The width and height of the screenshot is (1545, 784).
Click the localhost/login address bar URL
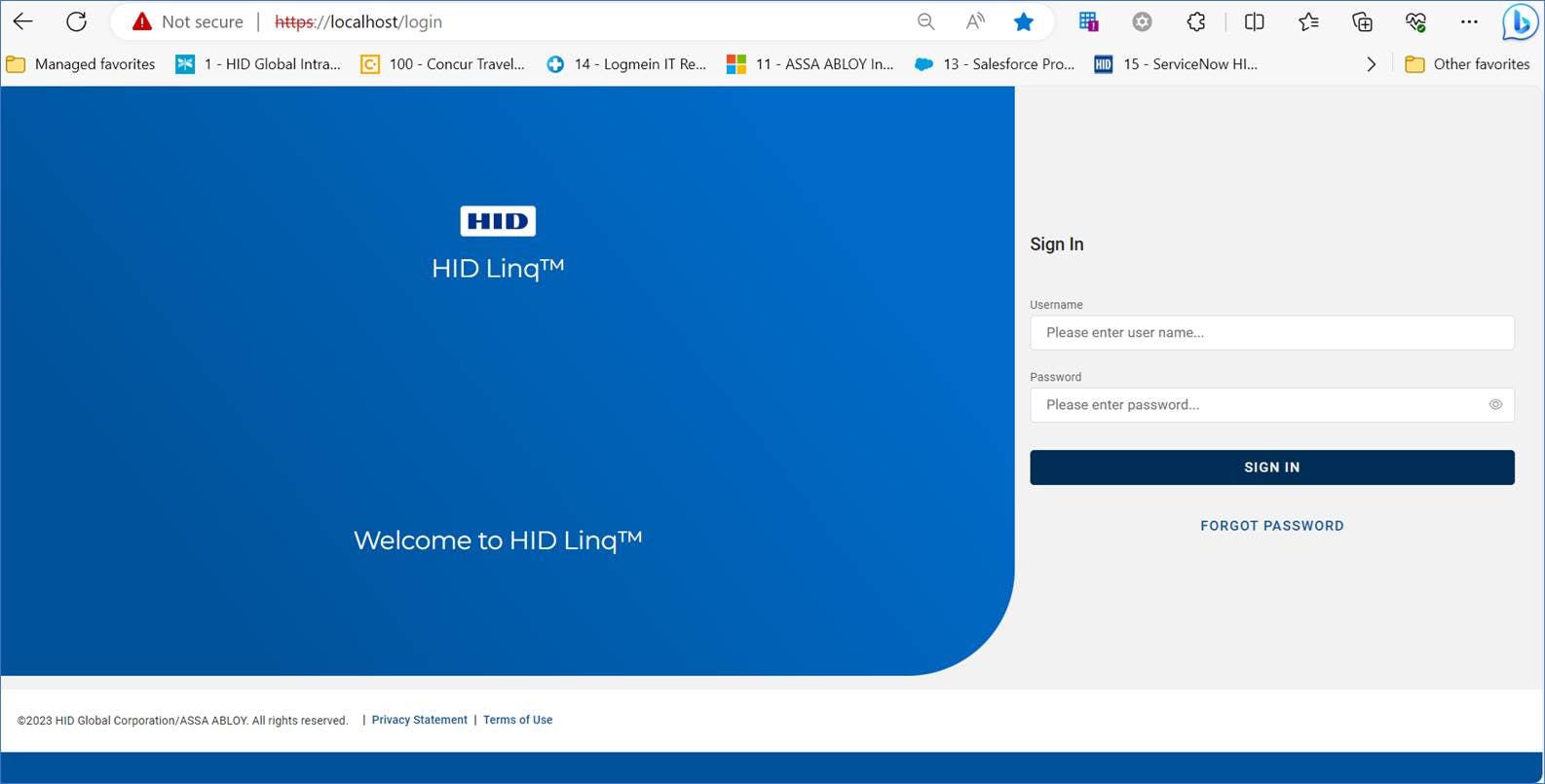tap(358, 21)
